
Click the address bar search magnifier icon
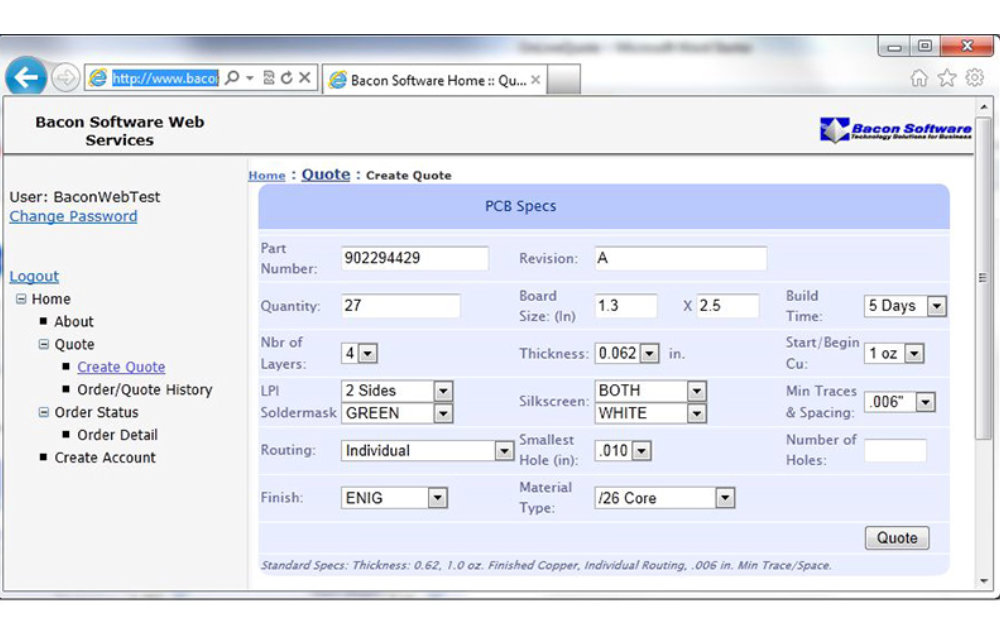coord(232,78)
